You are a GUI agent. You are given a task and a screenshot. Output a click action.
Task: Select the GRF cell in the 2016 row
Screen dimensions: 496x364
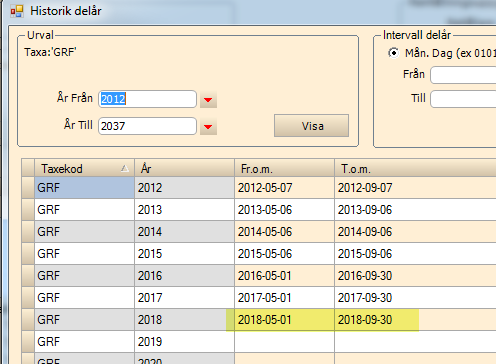(x=84, y=276)
